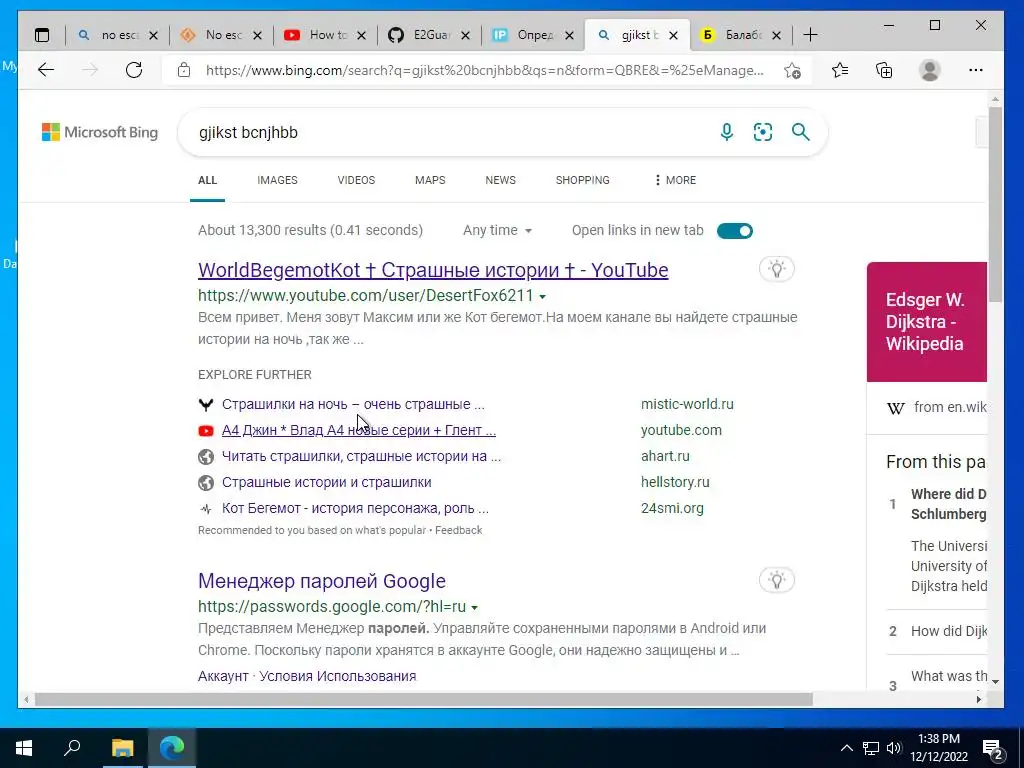Close the E2Guardian GitHub tab
This screenshot has width=1024, height=768.
[465, 35]
